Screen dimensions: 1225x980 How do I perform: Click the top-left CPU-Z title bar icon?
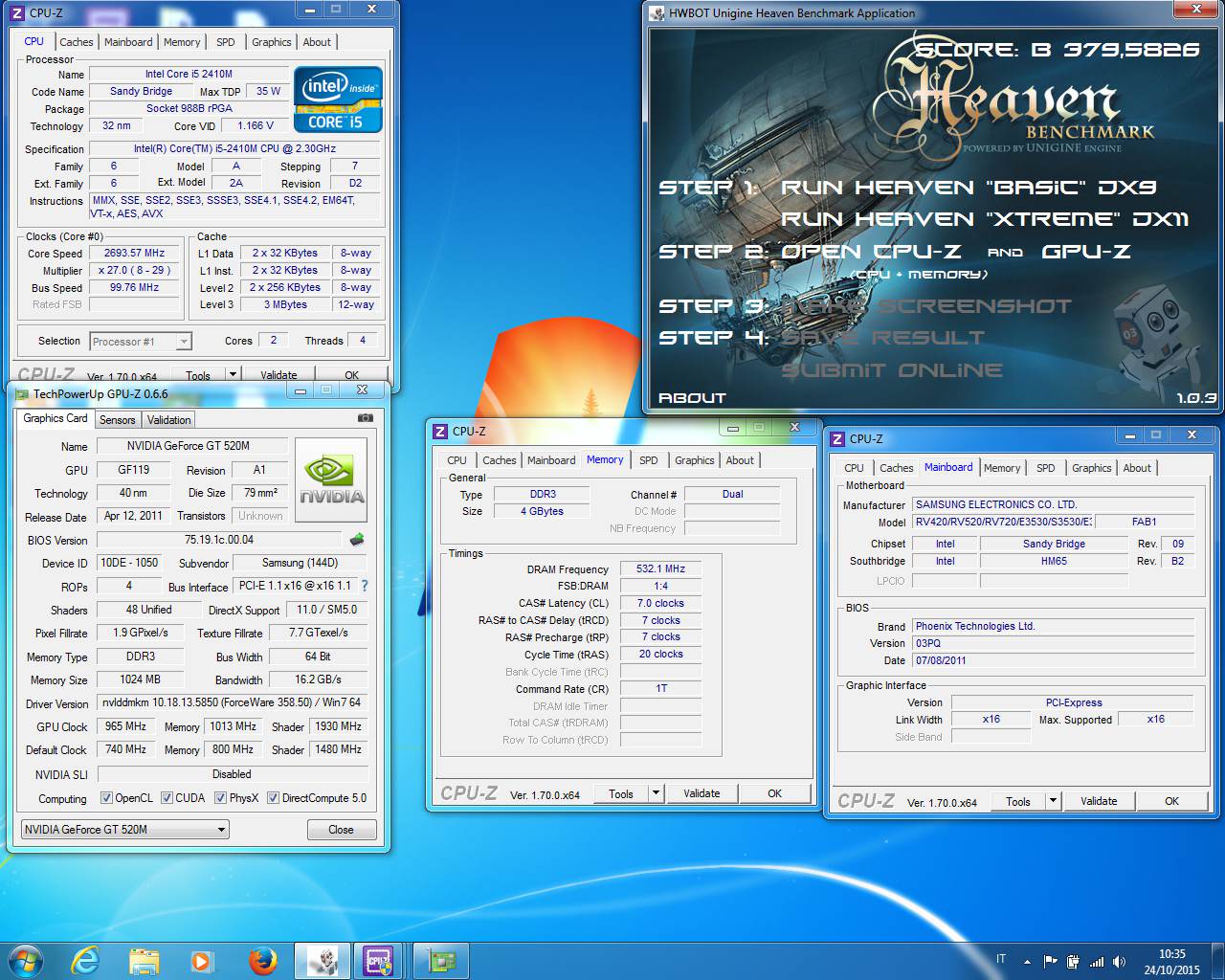[18, 12]
